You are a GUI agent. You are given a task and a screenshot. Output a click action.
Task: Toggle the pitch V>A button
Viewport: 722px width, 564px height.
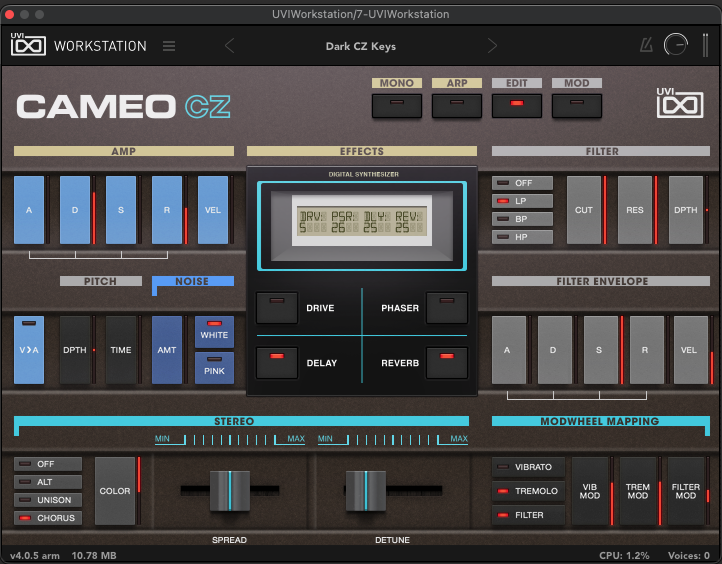(29, 350)
